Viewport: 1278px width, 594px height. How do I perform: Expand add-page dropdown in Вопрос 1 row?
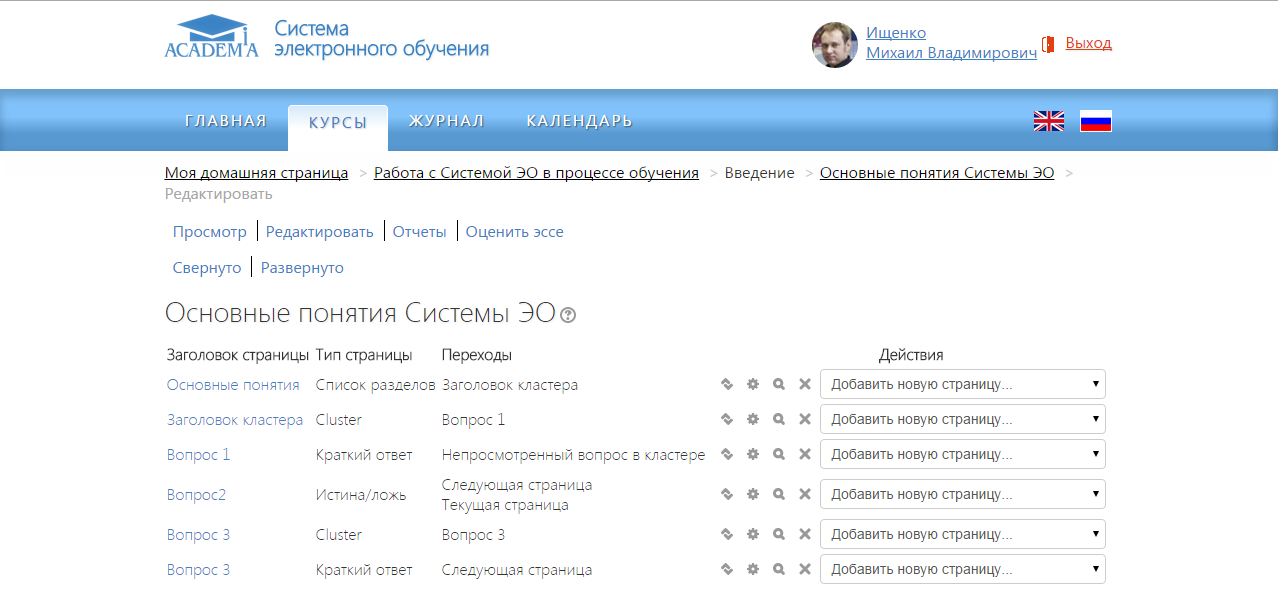962,454
